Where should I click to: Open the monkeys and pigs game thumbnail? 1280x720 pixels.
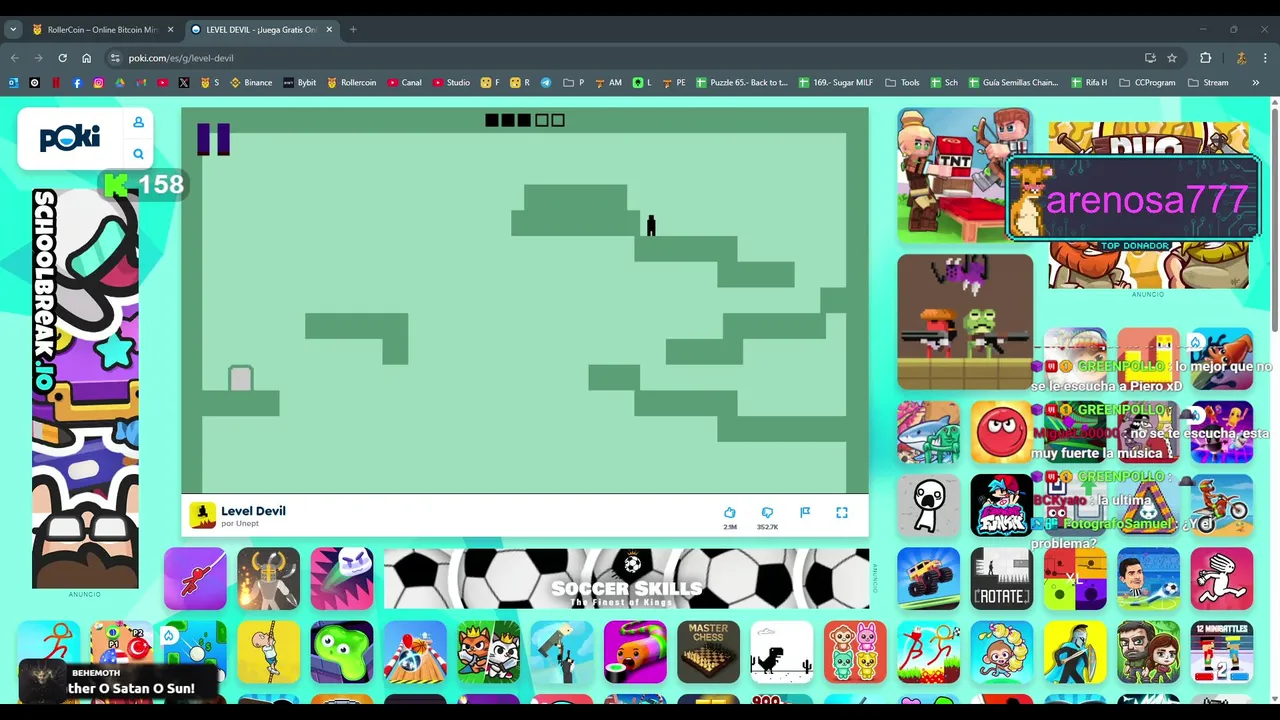pyautogui.click(x=855, y=652)
